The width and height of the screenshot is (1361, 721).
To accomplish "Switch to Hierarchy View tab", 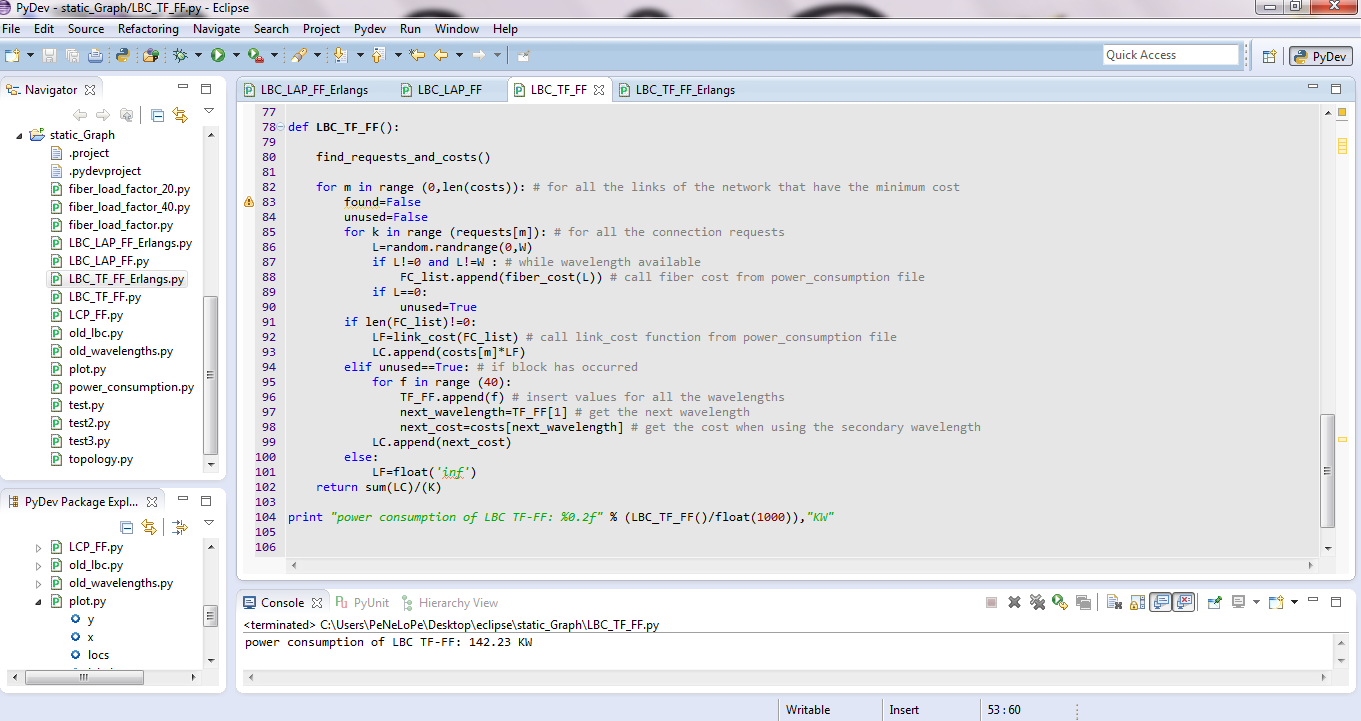I will pyautogui.click(x=449, y=603).
